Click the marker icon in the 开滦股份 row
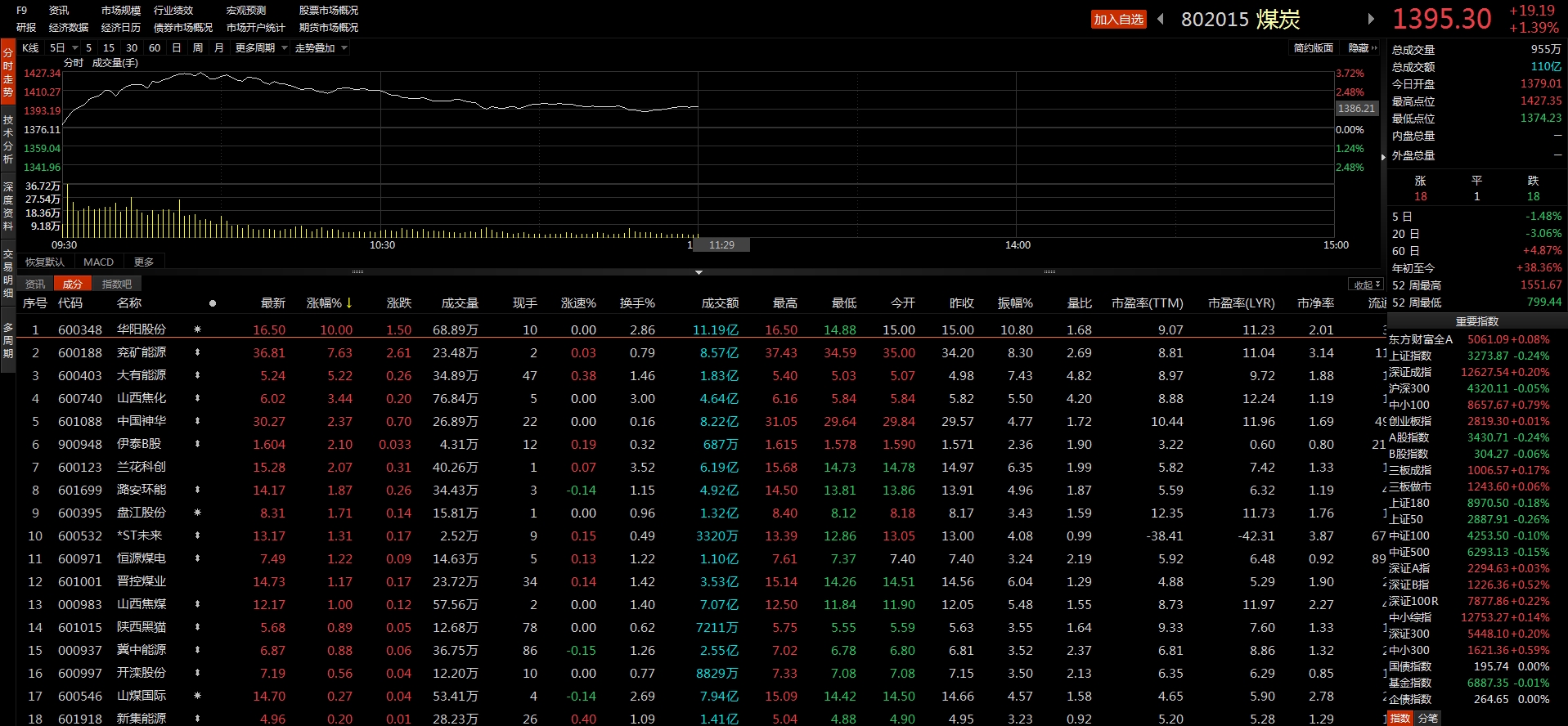Viewport: 1568px width, 726px height. point(197,673)
